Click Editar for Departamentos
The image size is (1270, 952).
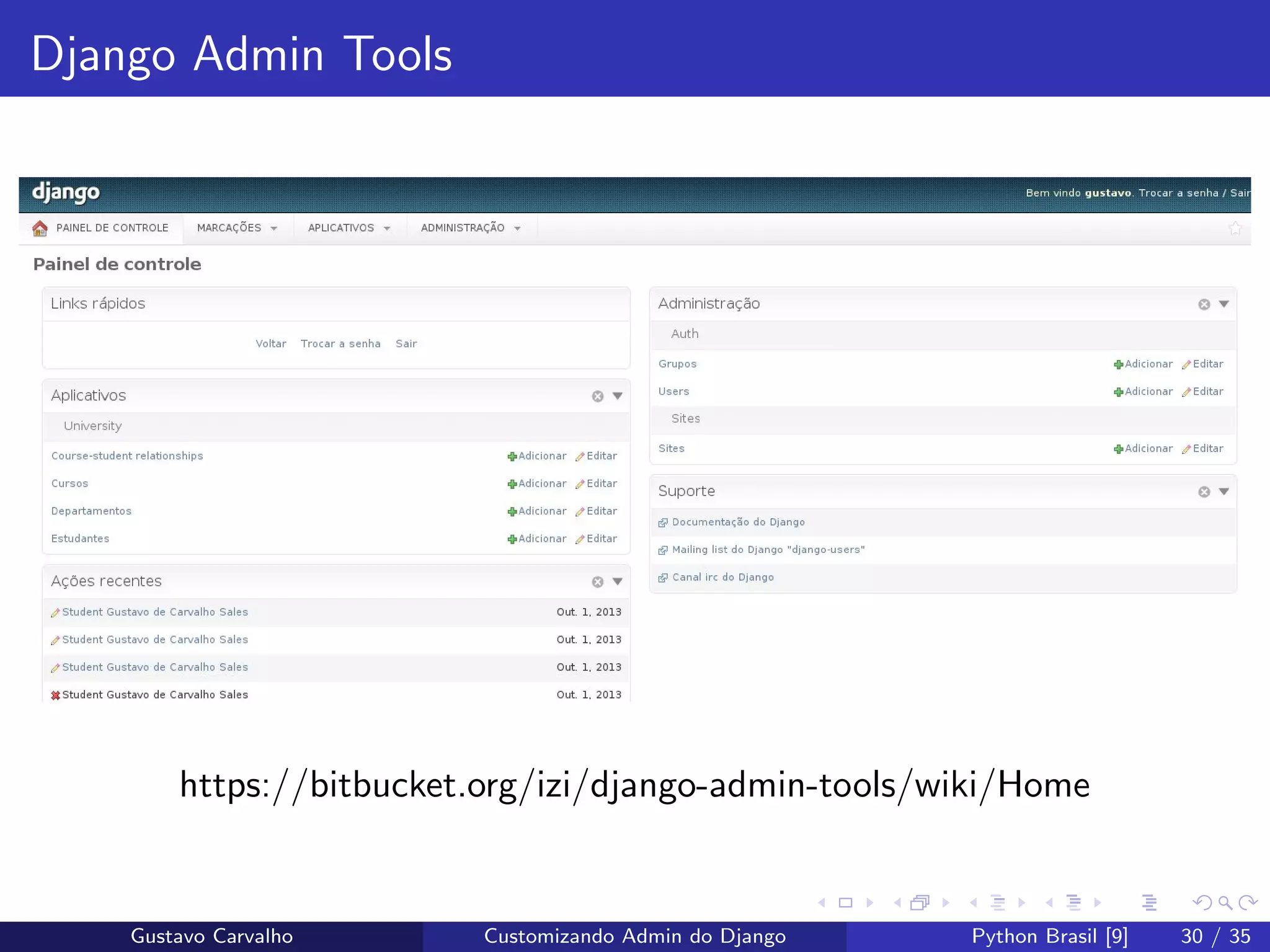(597, 511)
